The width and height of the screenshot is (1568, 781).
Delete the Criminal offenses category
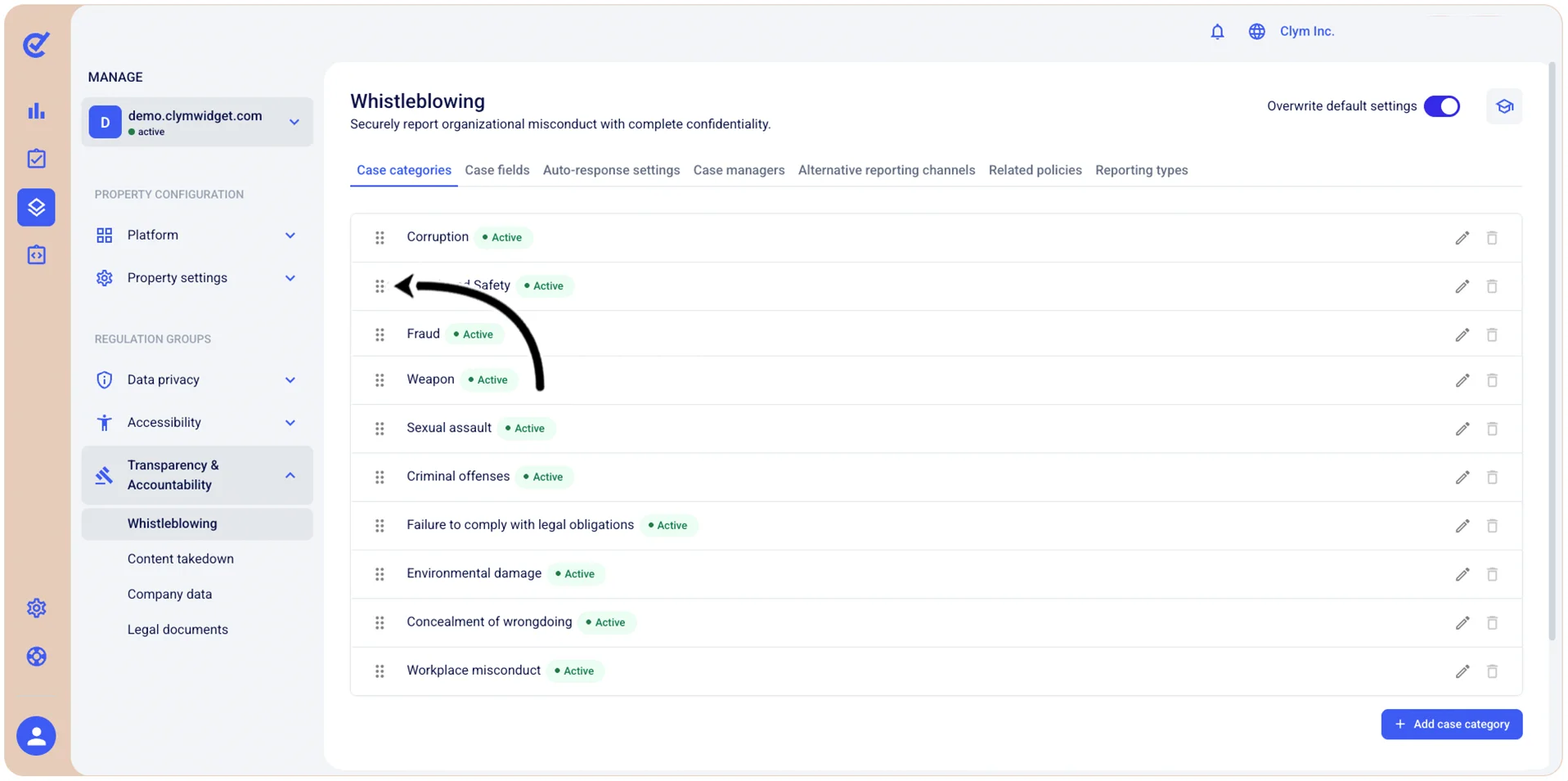1492,477
